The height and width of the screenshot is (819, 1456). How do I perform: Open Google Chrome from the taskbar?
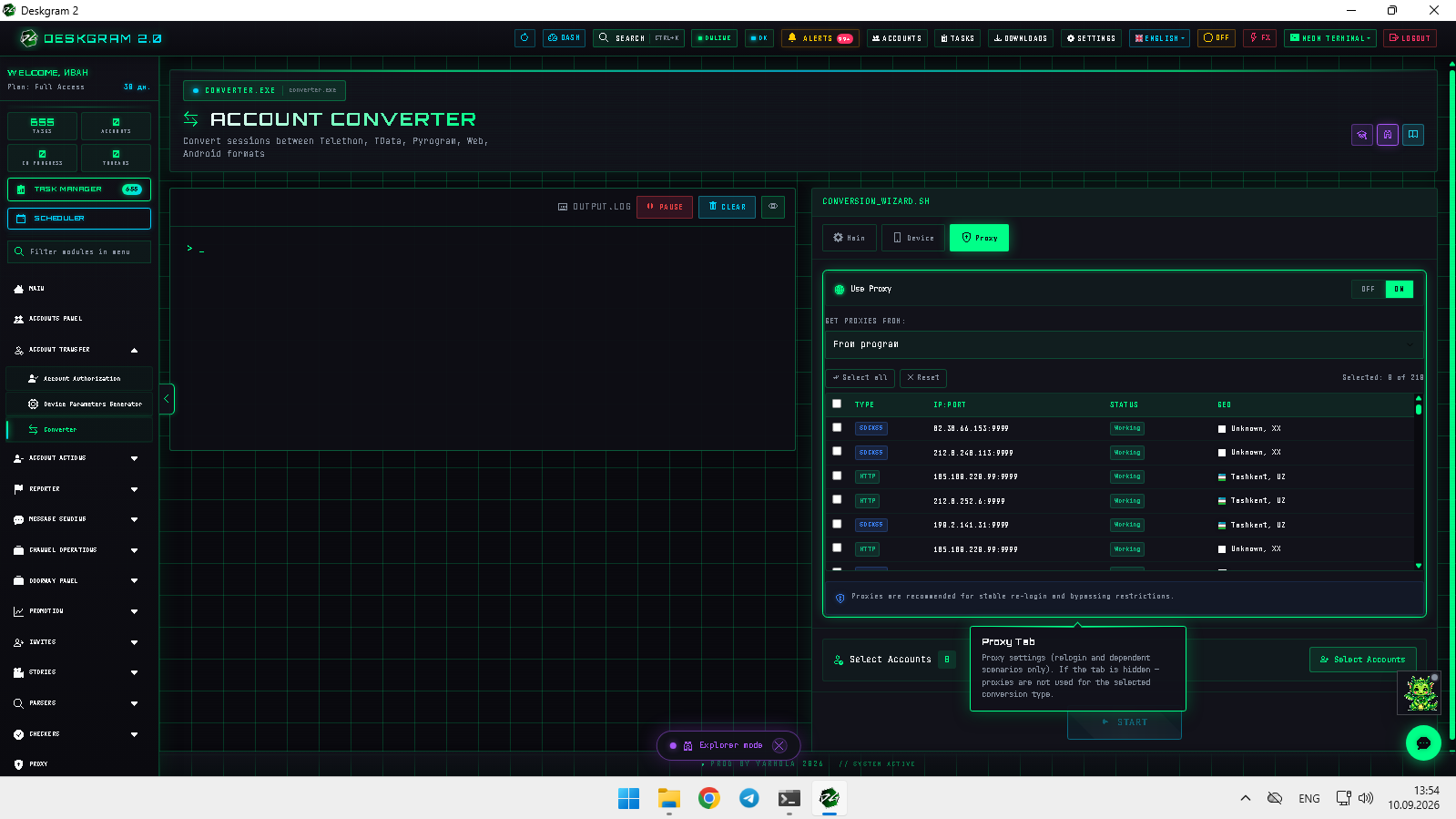coord(708,798)
